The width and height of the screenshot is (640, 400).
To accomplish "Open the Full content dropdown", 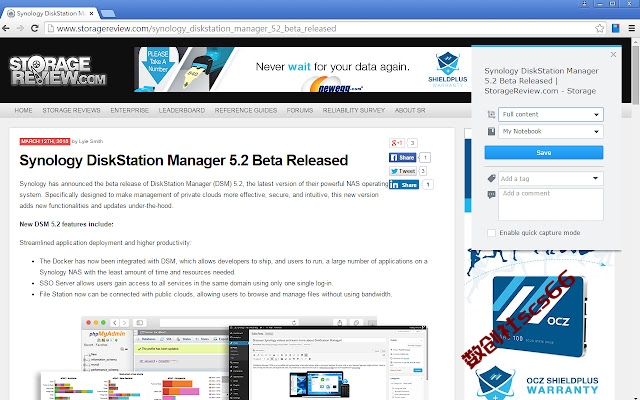I will 551,114.
